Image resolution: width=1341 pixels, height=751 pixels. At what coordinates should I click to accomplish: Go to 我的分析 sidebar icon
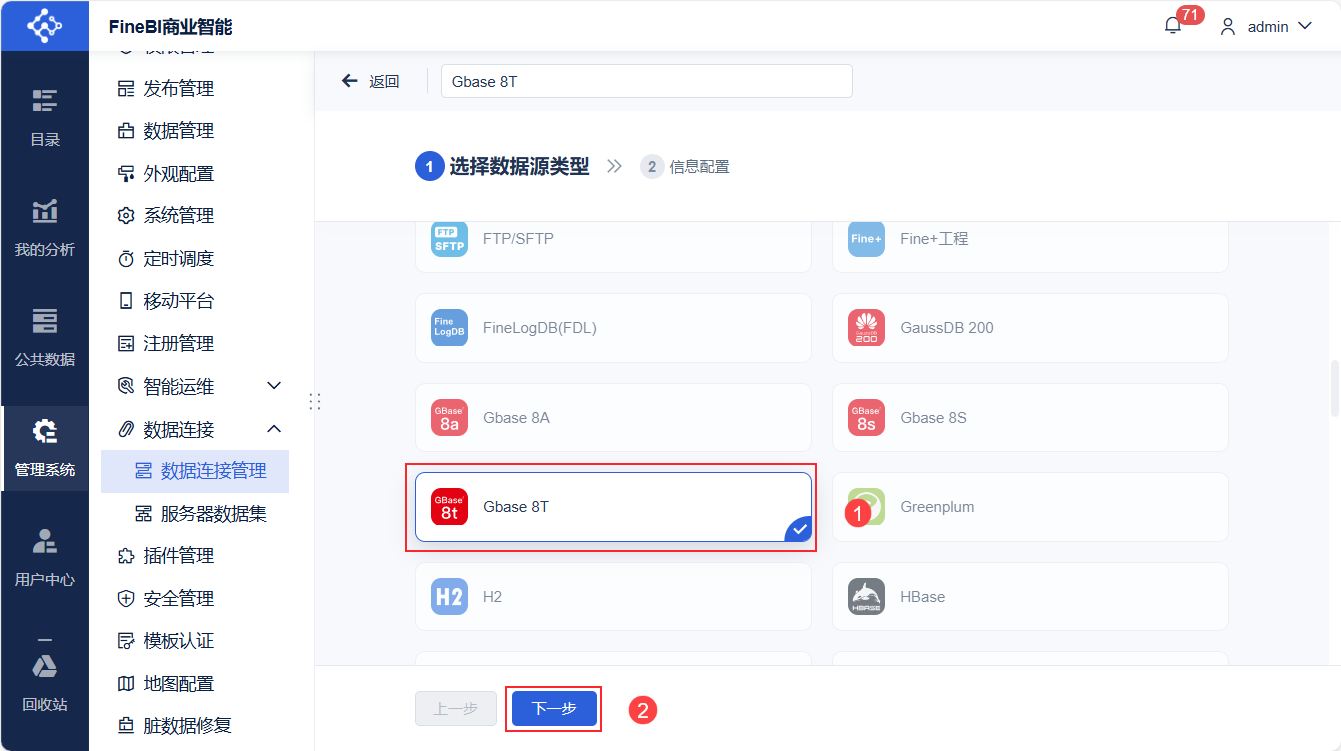tap(44, 228)
